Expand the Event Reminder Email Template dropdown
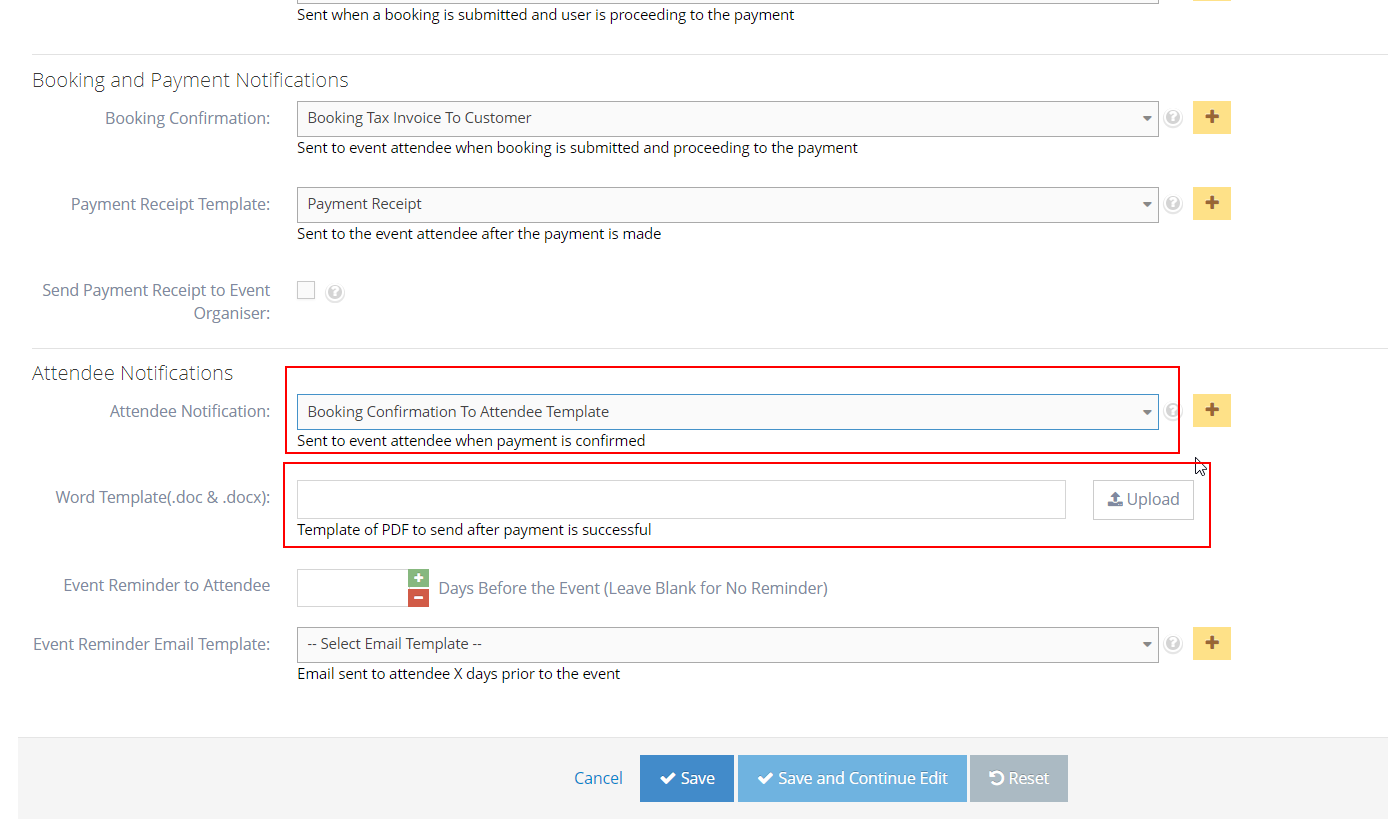 click(x=727, y=644)
